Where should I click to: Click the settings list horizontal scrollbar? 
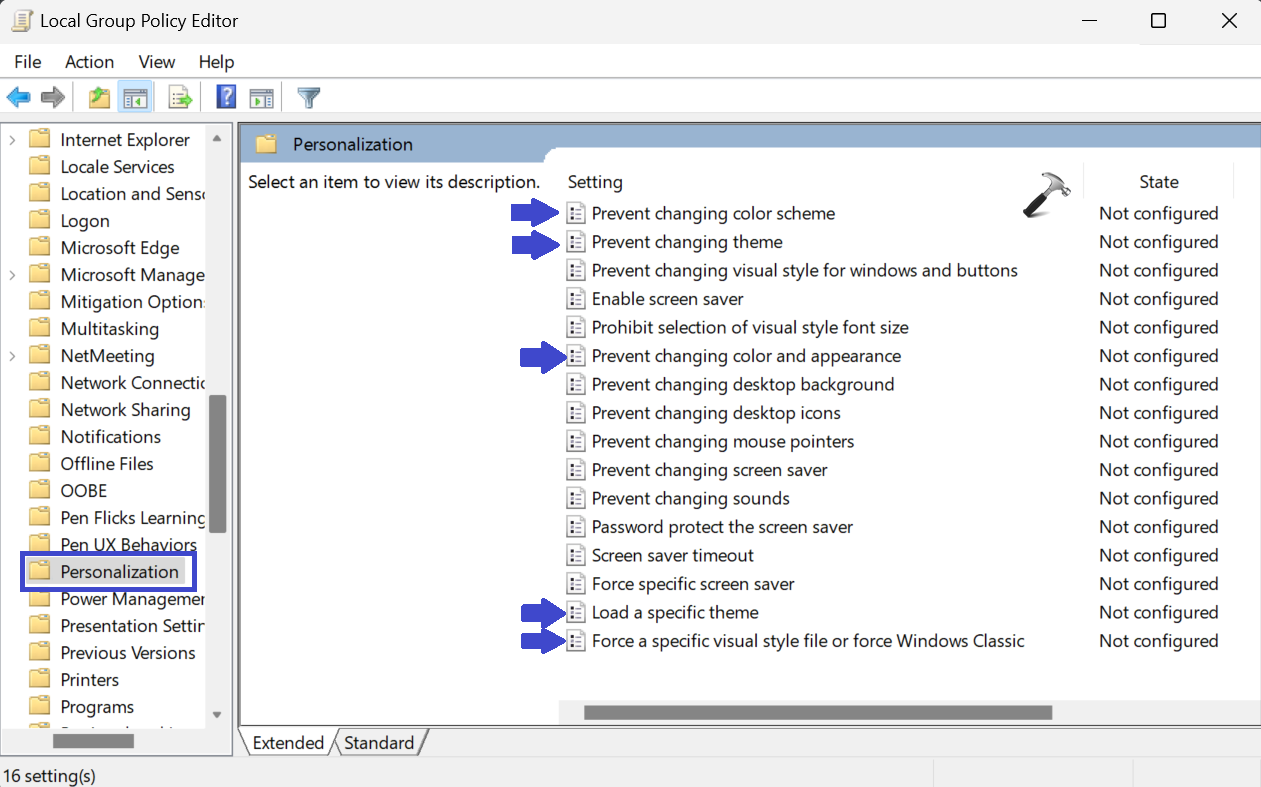[817, 713]
